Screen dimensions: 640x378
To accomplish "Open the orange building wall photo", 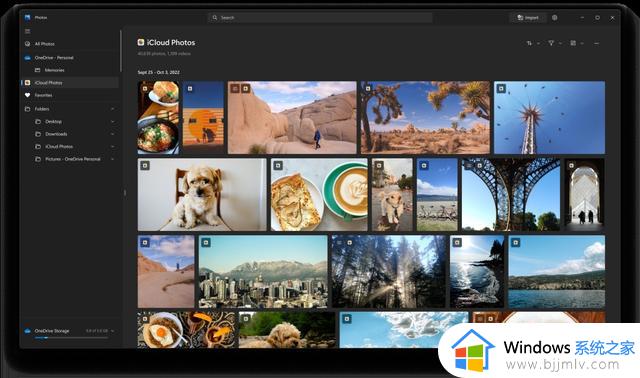I will [203, 118].
